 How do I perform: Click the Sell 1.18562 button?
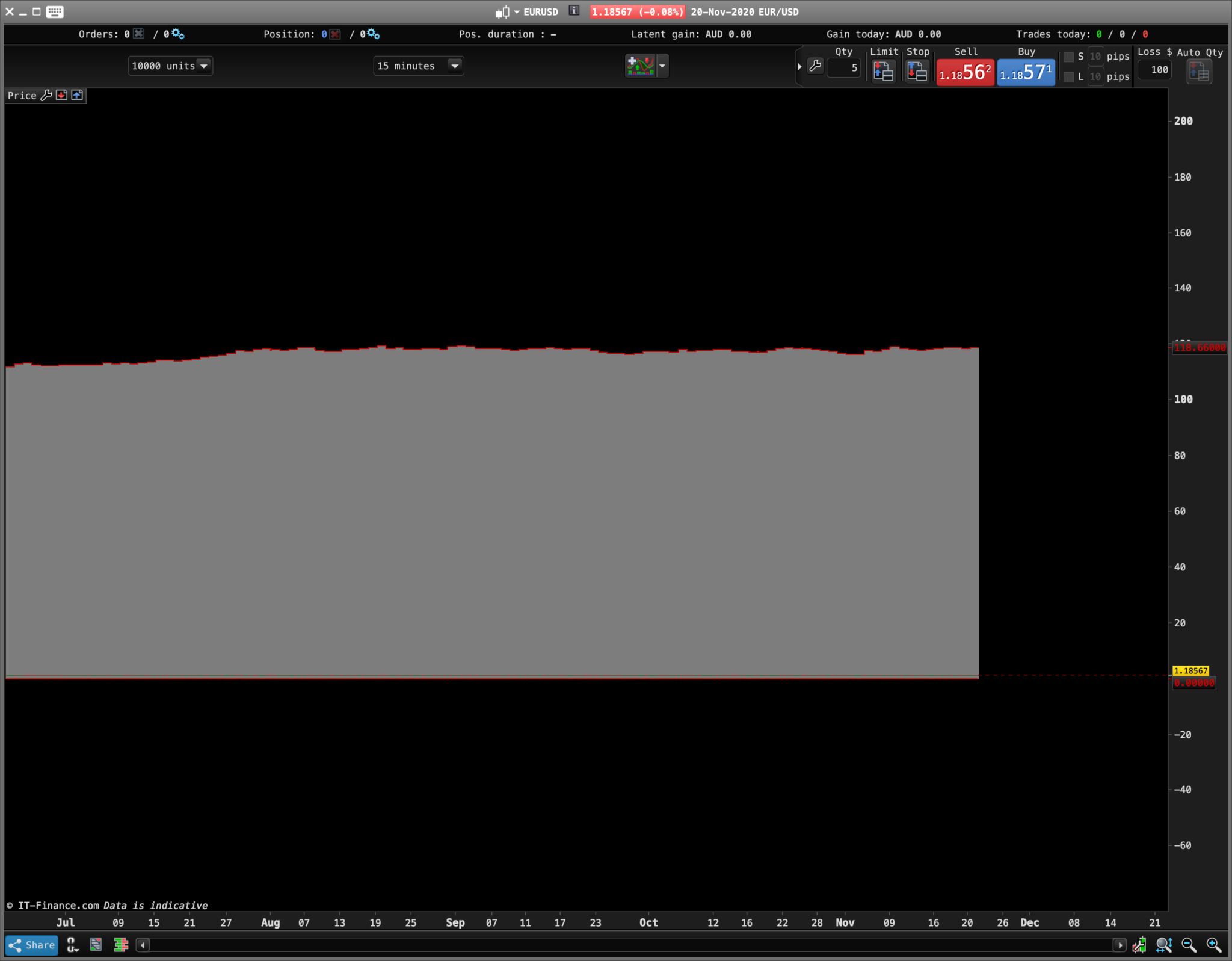tap(965, 73)
